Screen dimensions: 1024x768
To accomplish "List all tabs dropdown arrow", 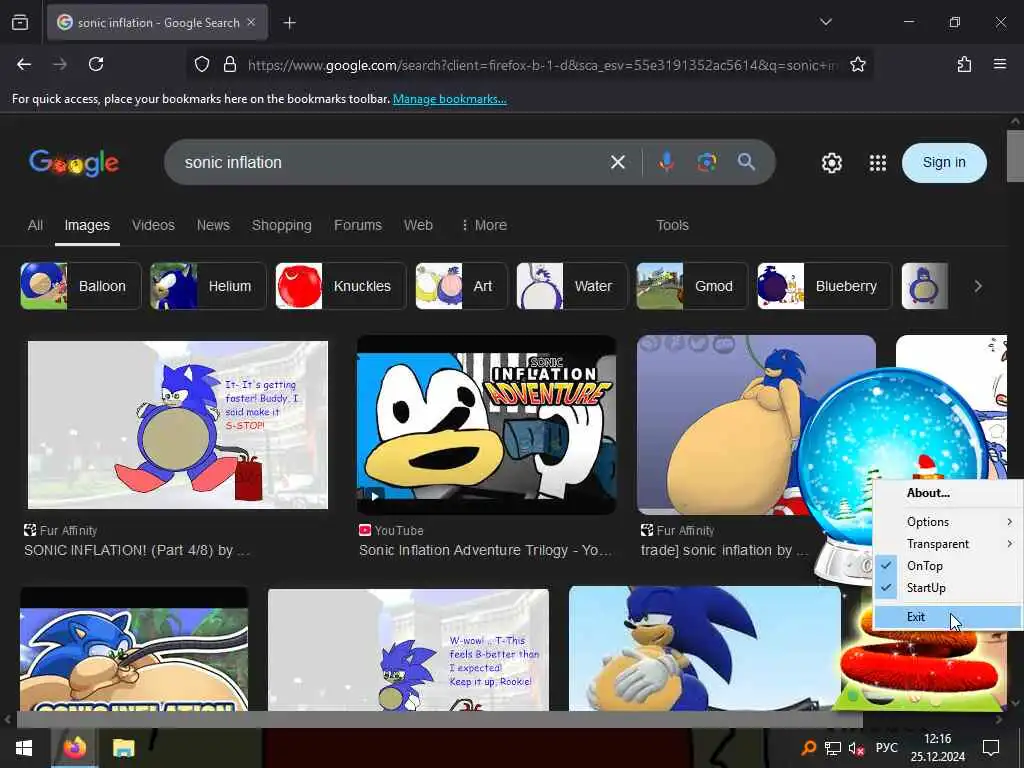I will 825,22.
